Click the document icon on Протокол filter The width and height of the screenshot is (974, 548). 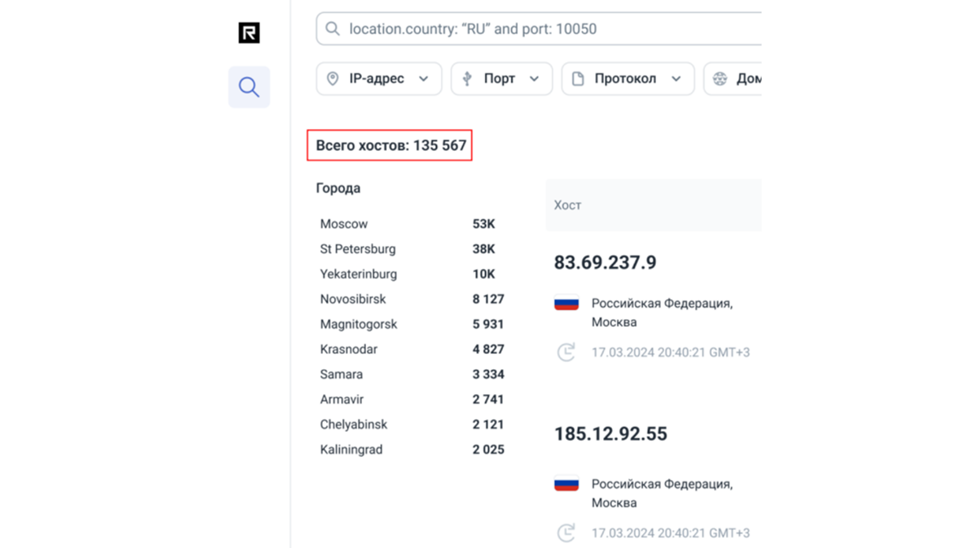(x=578, y=79)
